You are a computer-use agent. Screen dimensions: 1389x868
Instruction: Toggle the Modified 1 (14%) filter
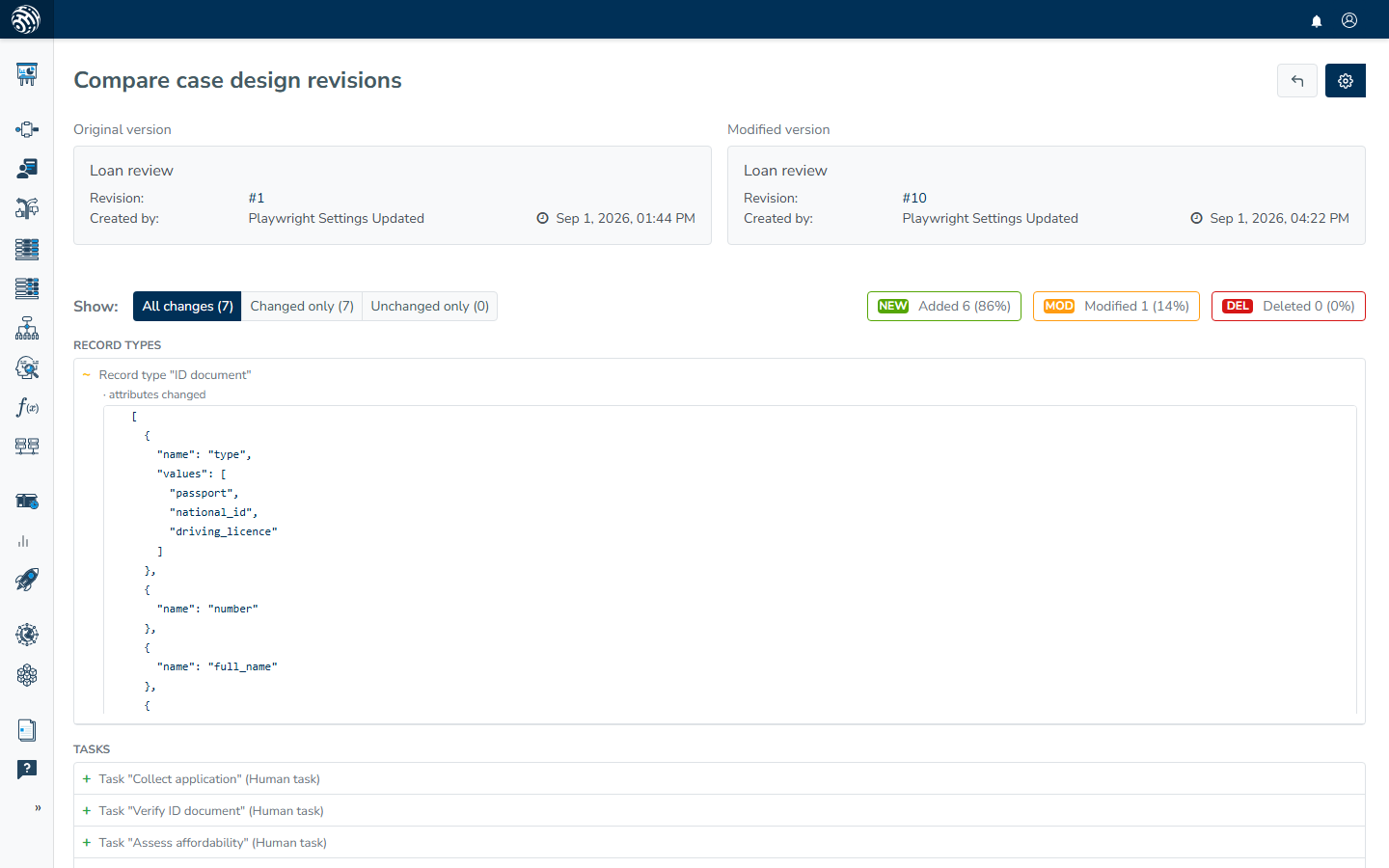click(1116, 306)
